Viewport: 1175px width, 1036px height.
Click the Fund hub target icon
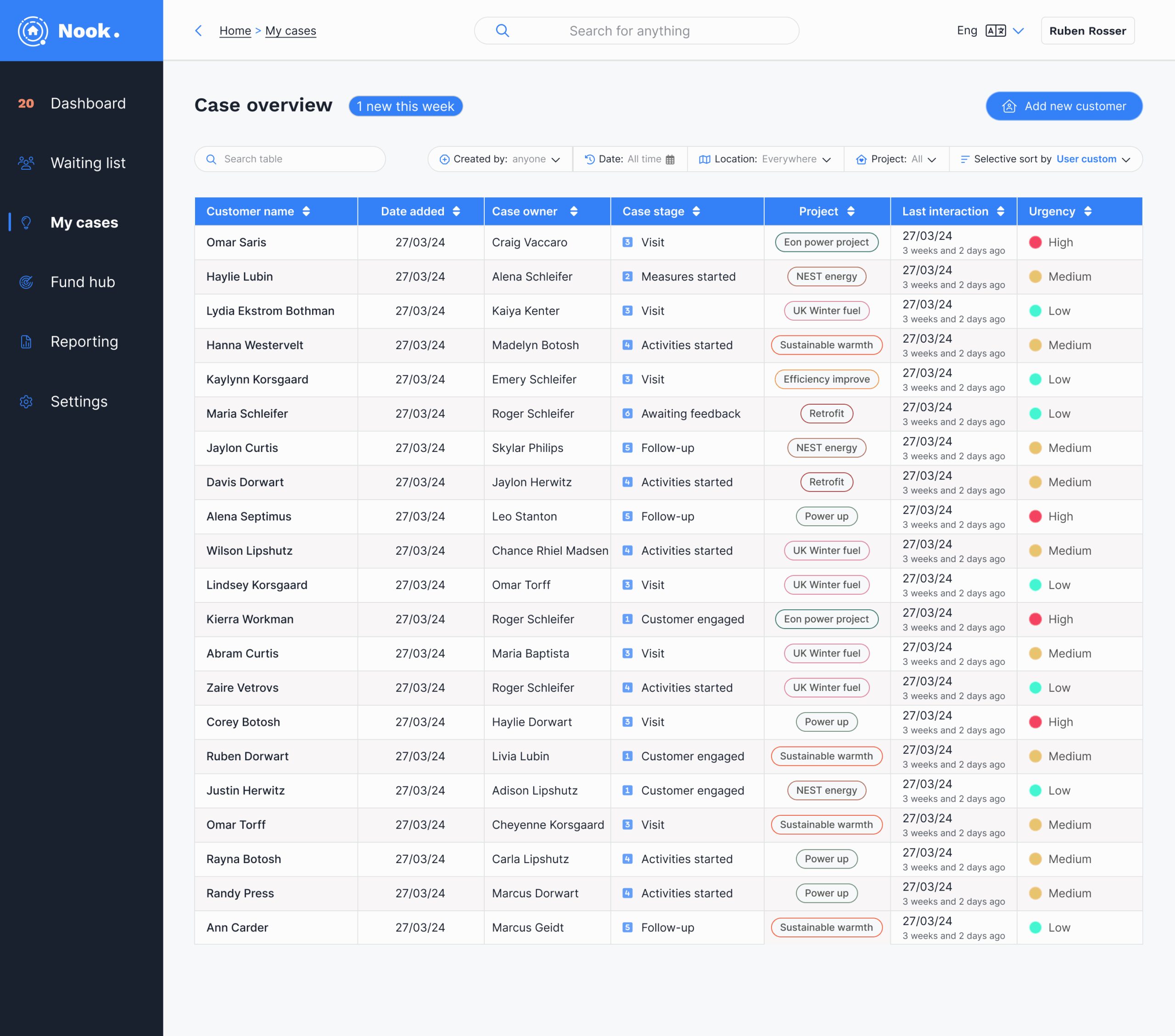(26, 282)
